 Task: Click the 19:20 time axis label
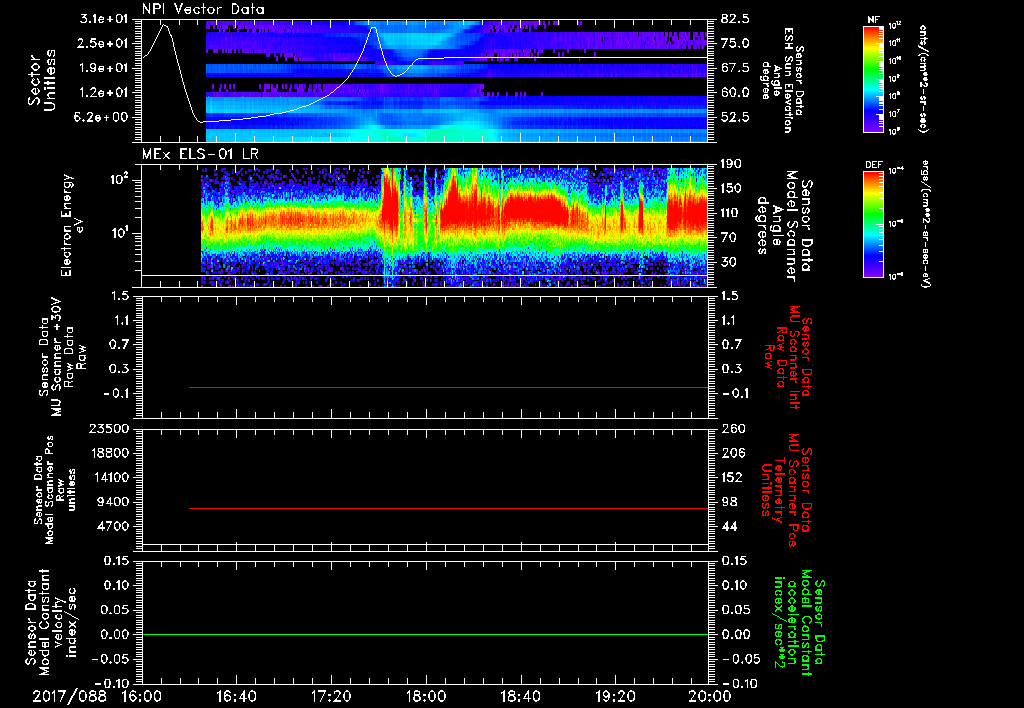[615, 696]
